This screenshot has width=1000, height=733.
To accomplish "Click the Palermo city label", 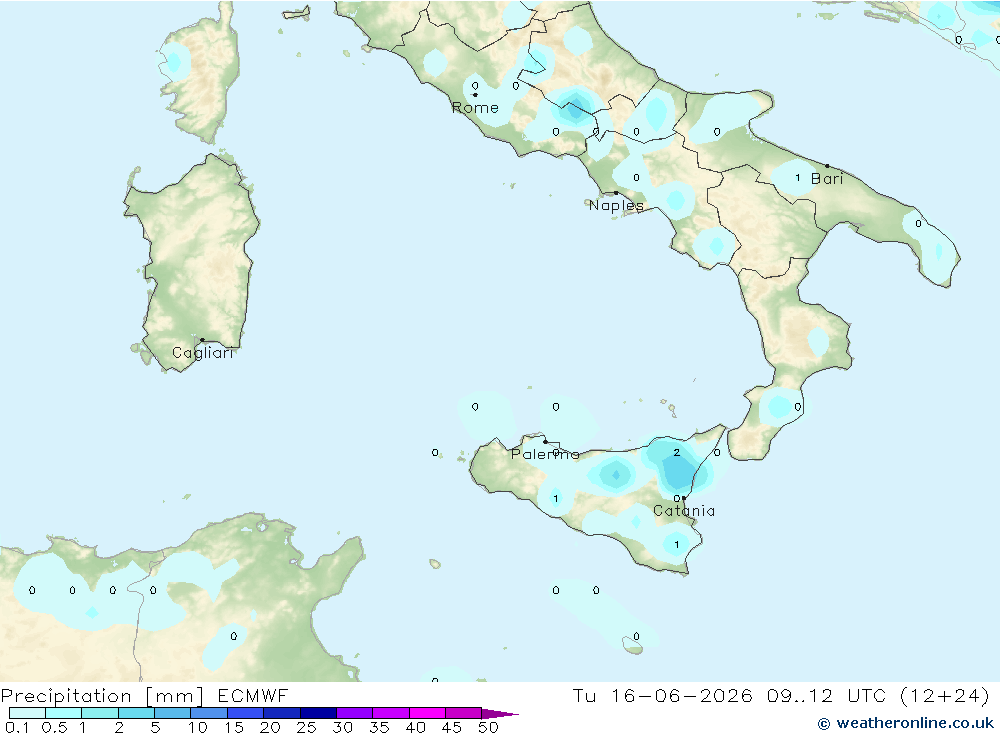I will click(x=545, y=454).
